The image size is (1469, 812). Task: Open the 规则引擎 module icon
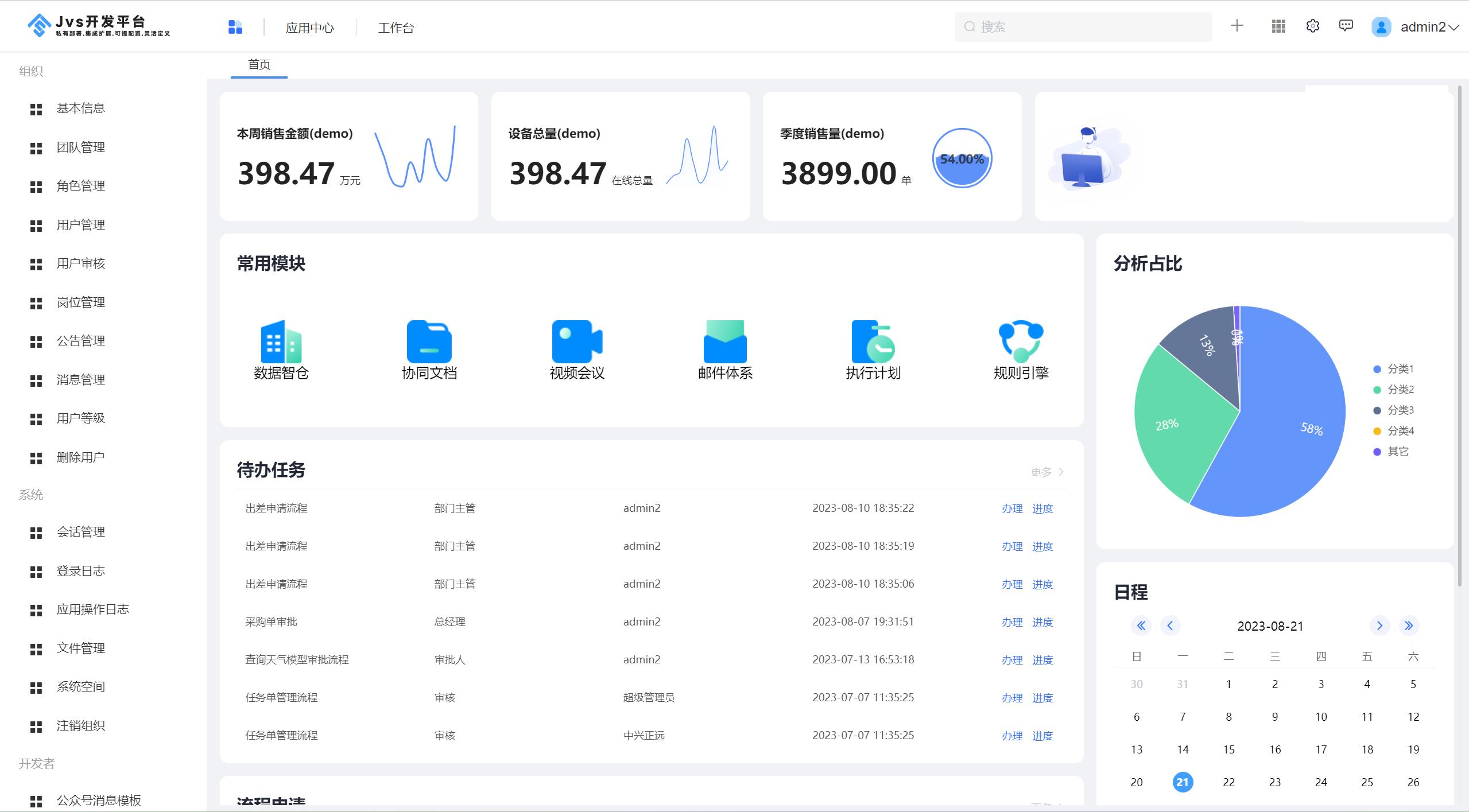pos(1021,342)
